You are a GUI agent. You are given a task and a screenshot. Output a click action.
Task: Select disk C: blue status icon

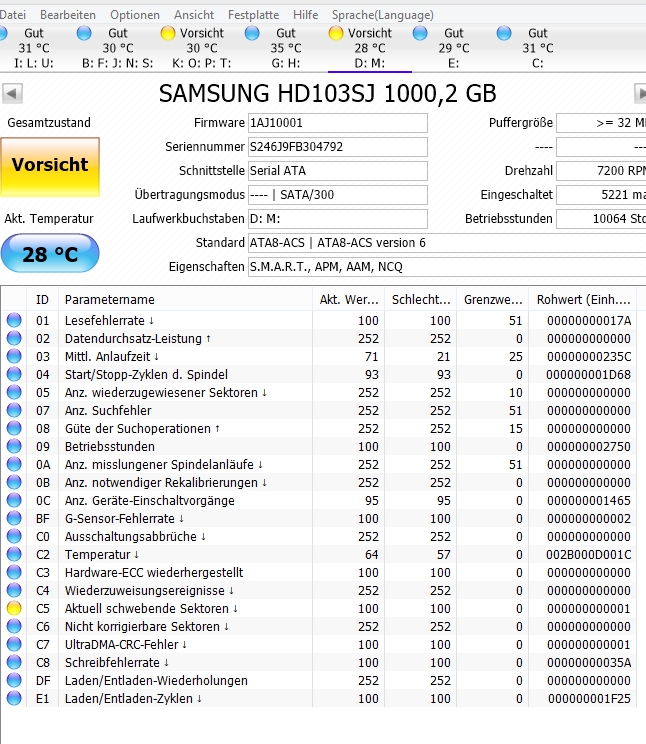(504, 33)
